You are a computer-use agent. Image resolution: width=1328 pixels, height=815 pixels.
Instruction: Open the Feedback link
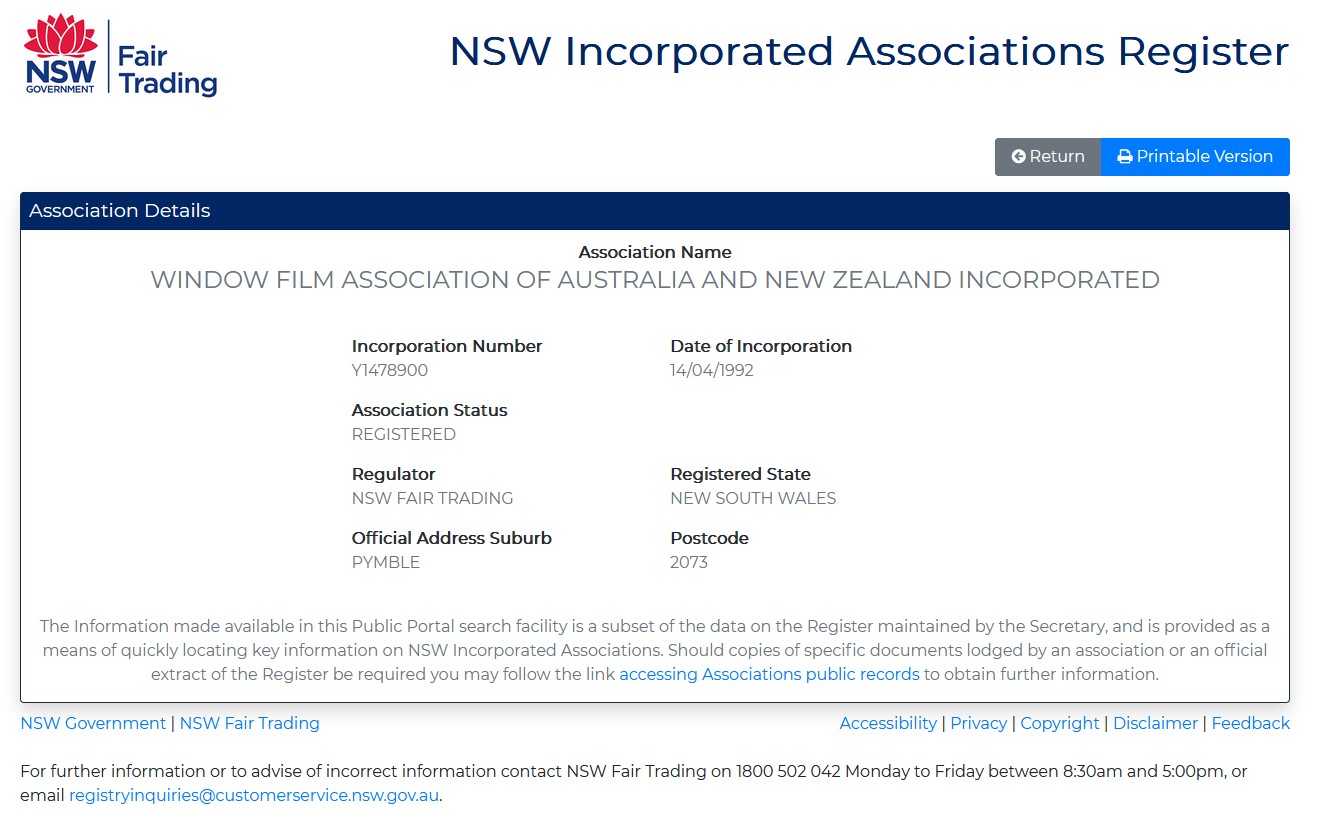pyautogui.click(x=1251, y=723)
